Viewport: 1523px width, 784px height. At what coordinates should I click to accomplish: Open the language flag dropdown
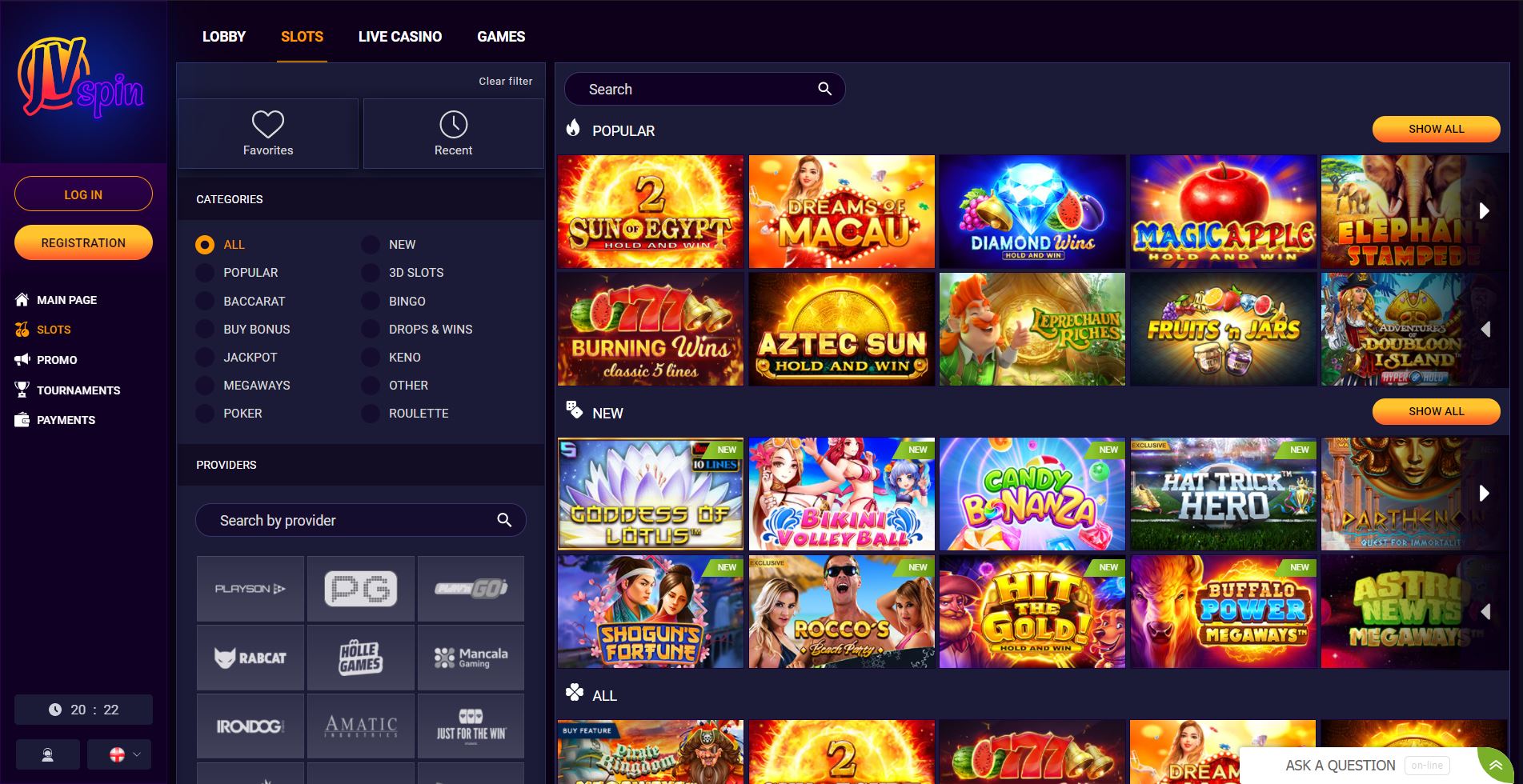tap(119, 754)
